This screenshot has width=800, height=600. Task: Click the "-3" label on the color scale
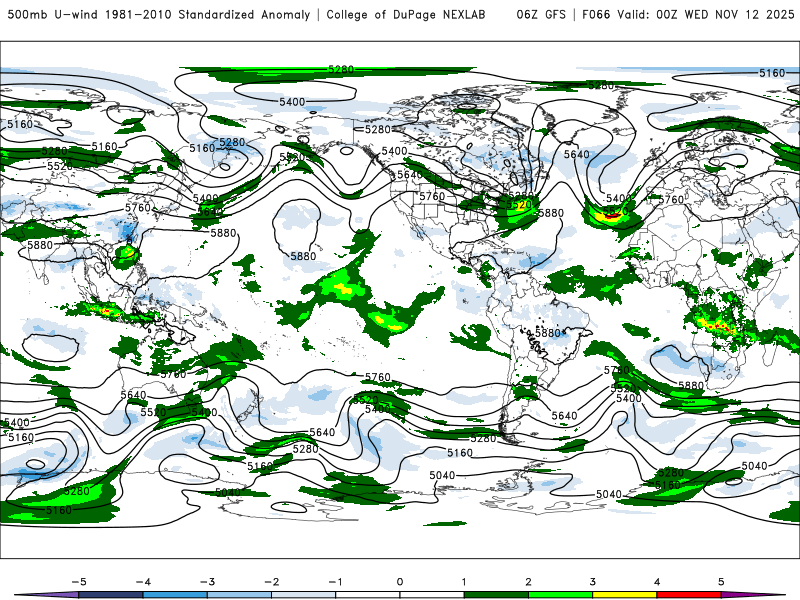pyautogui.click(x=207, y=582)
